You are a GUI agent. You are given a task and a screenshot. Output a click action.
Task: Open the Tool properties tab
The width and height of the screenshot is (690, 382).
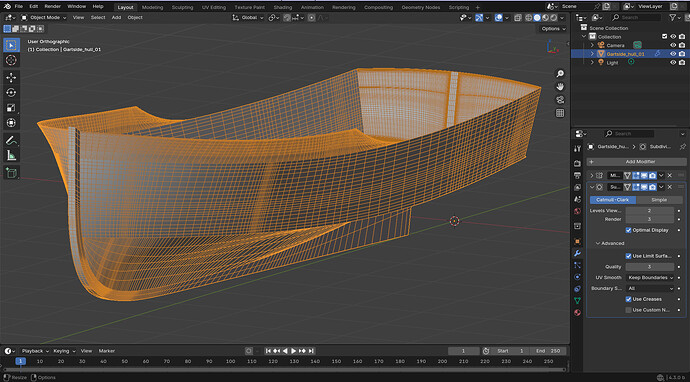578,149
